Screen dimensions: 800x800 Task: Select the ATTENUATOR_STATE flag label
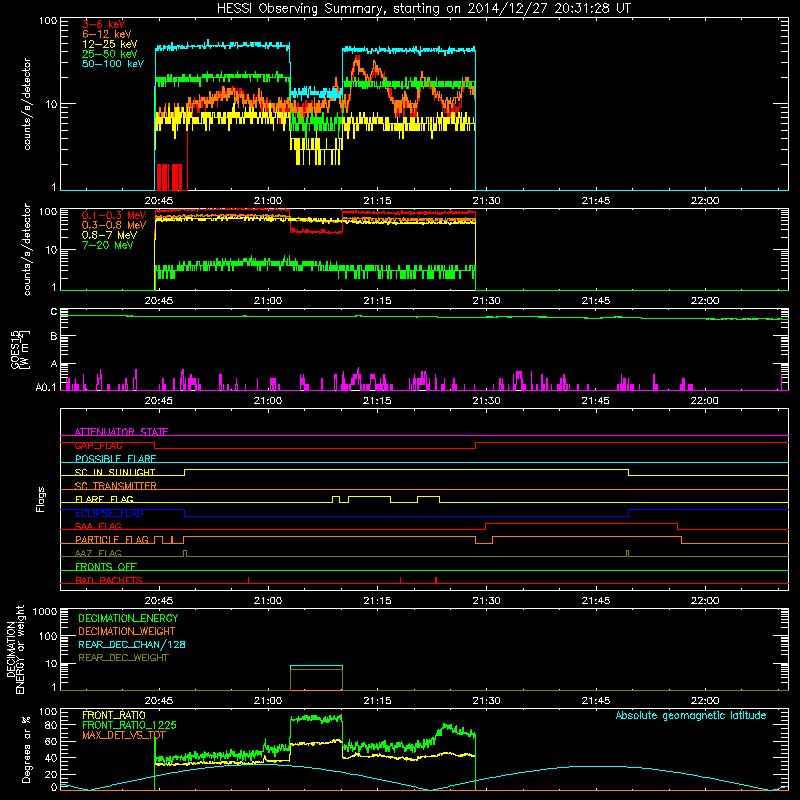coord(121,432)
